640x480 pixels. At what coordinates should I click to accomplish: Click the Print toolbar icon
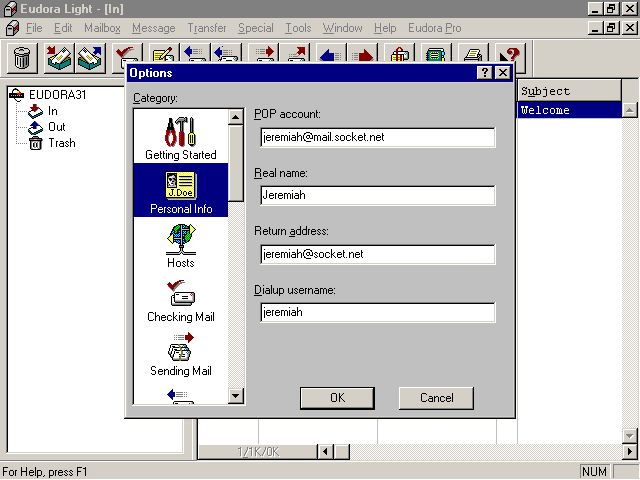pyautogui.click(x=473, y=54)
